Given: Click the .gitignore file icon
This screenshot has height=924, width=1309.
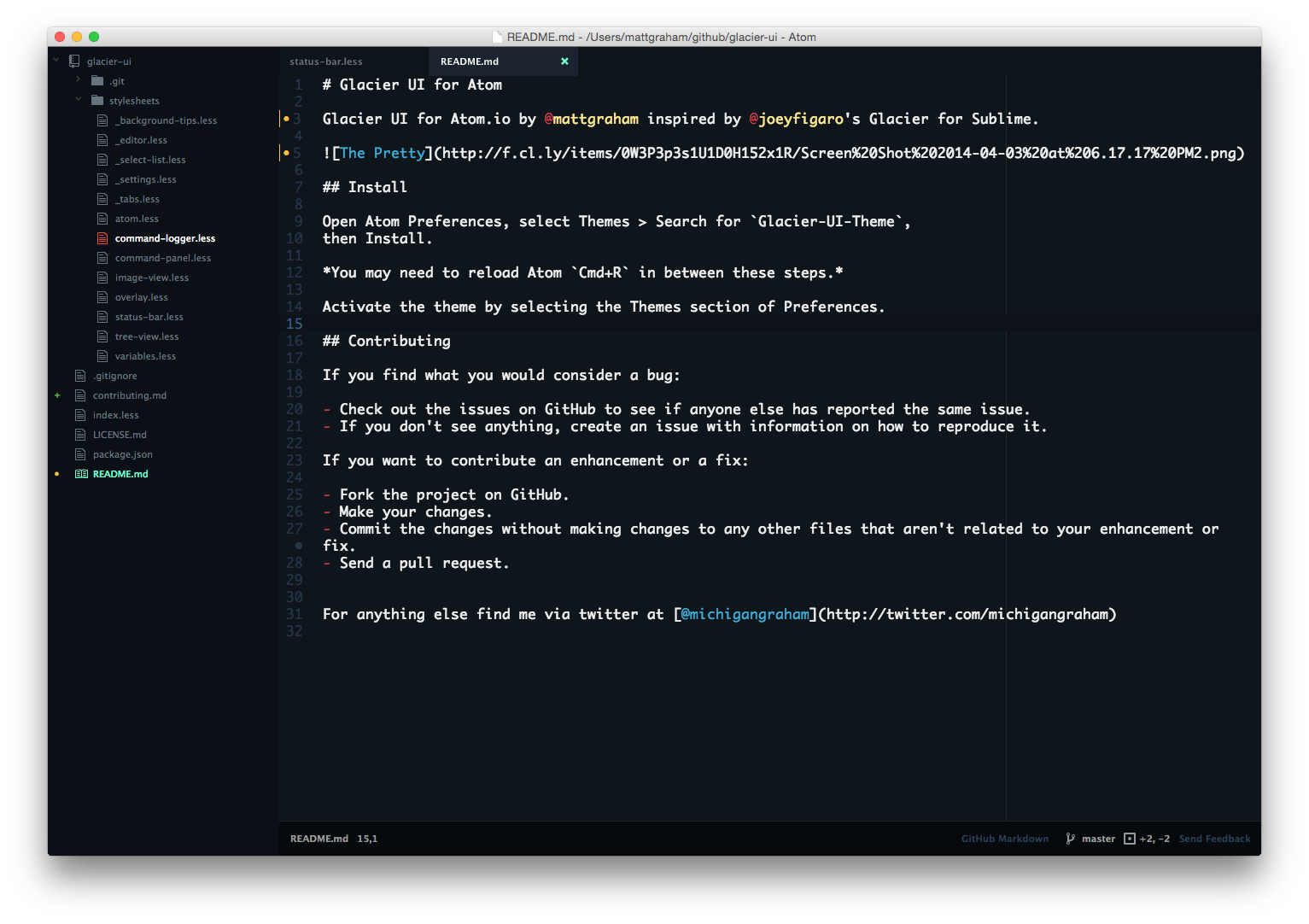Looking at the screenshot, I should click(80, 376).
